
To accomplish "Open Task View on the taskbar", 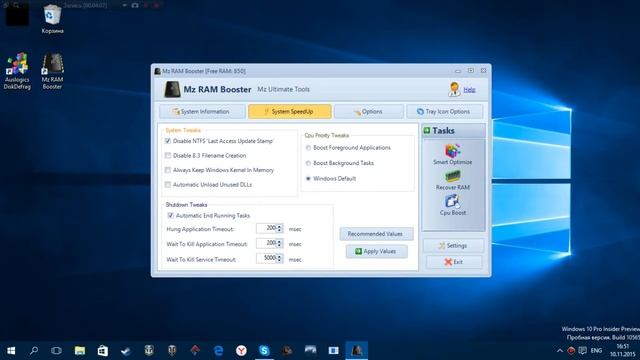I will (x=56, y=351).
